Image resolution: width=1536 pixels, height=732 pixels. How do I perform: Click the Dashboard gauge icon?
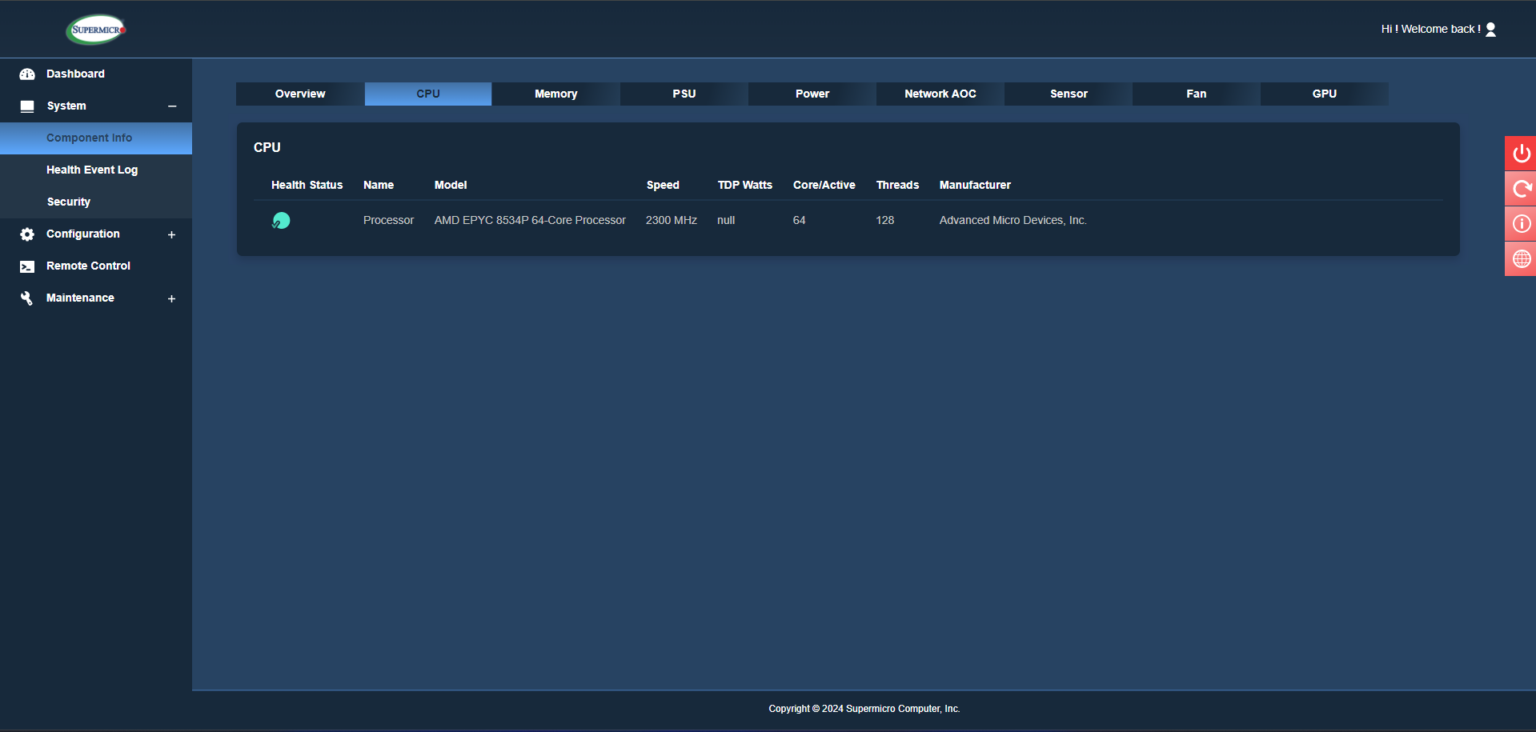27,74
